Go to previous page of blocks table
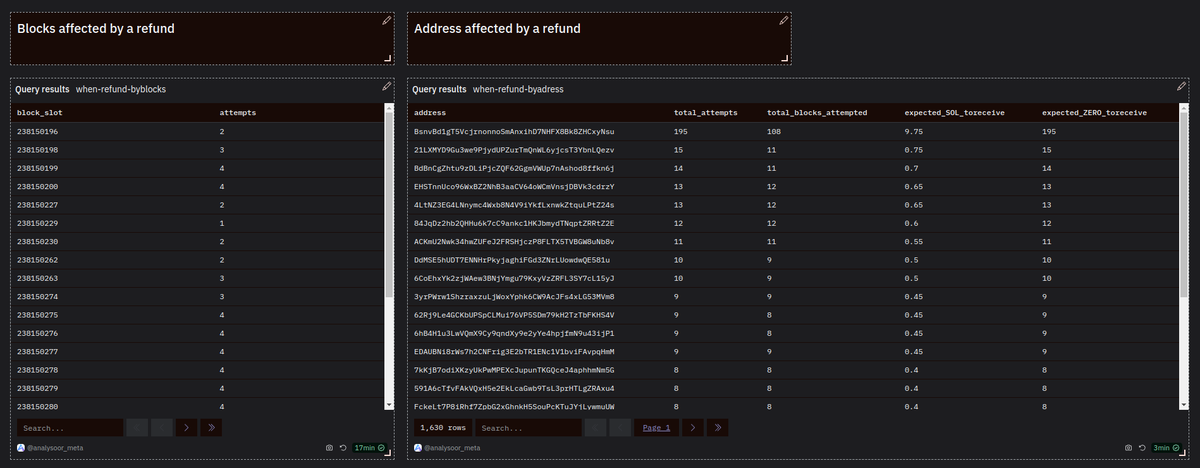 (x=162, y=428)
